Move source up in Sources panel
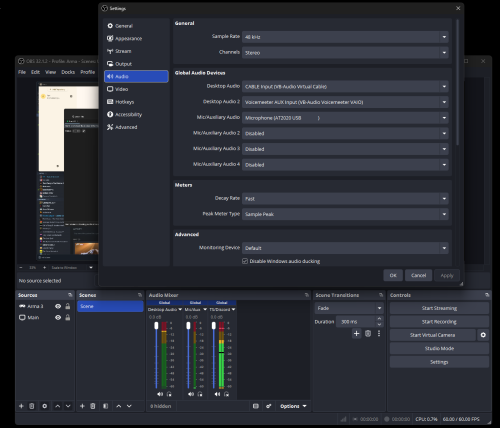 click(58, 406)
